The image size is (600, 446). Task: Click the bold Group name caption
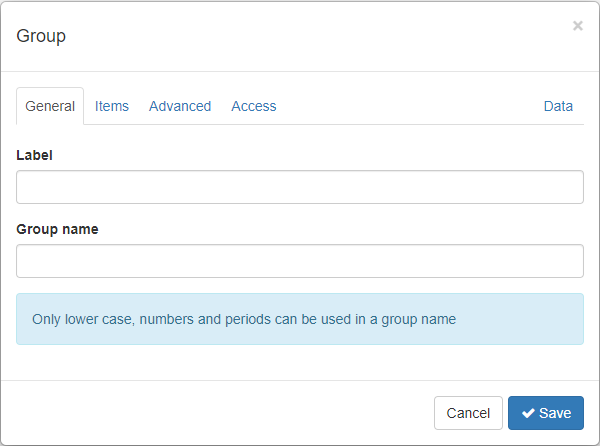coord(57,229)
